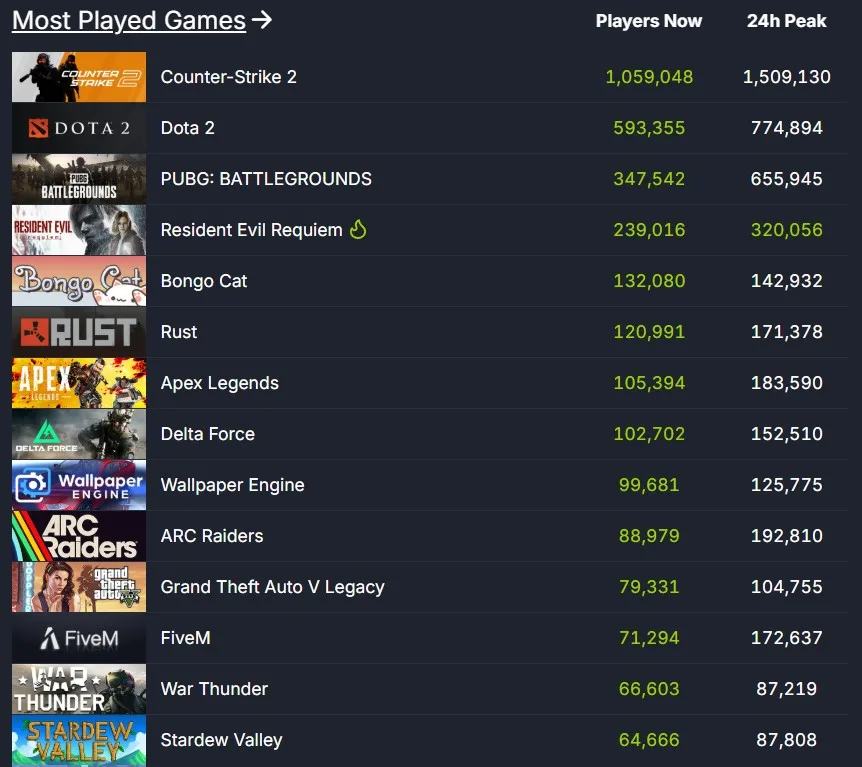Open the Most Played Games page

(x=128, y=20)
